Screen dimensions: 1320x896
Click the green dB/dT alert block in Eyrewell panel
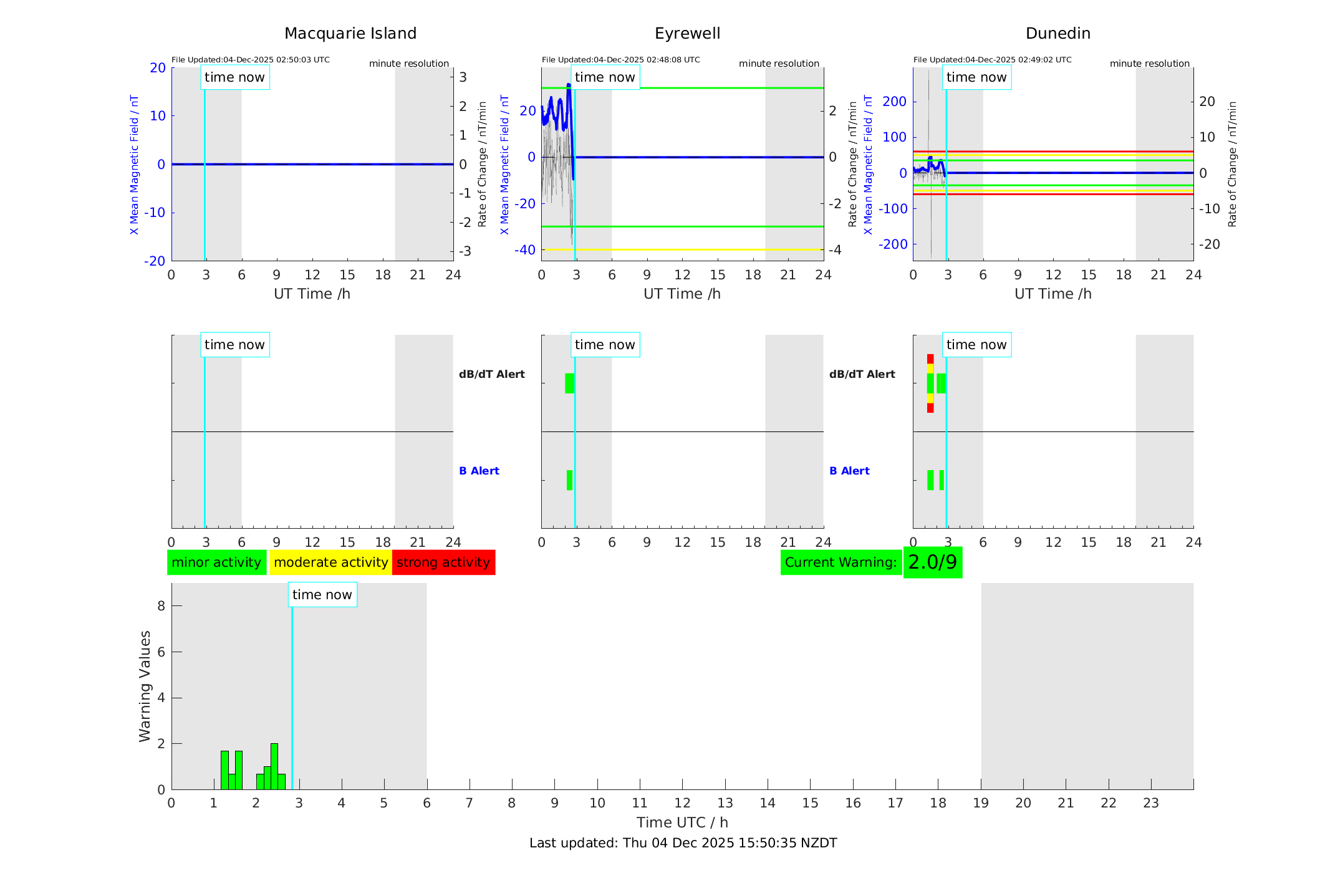pos(569,383)
